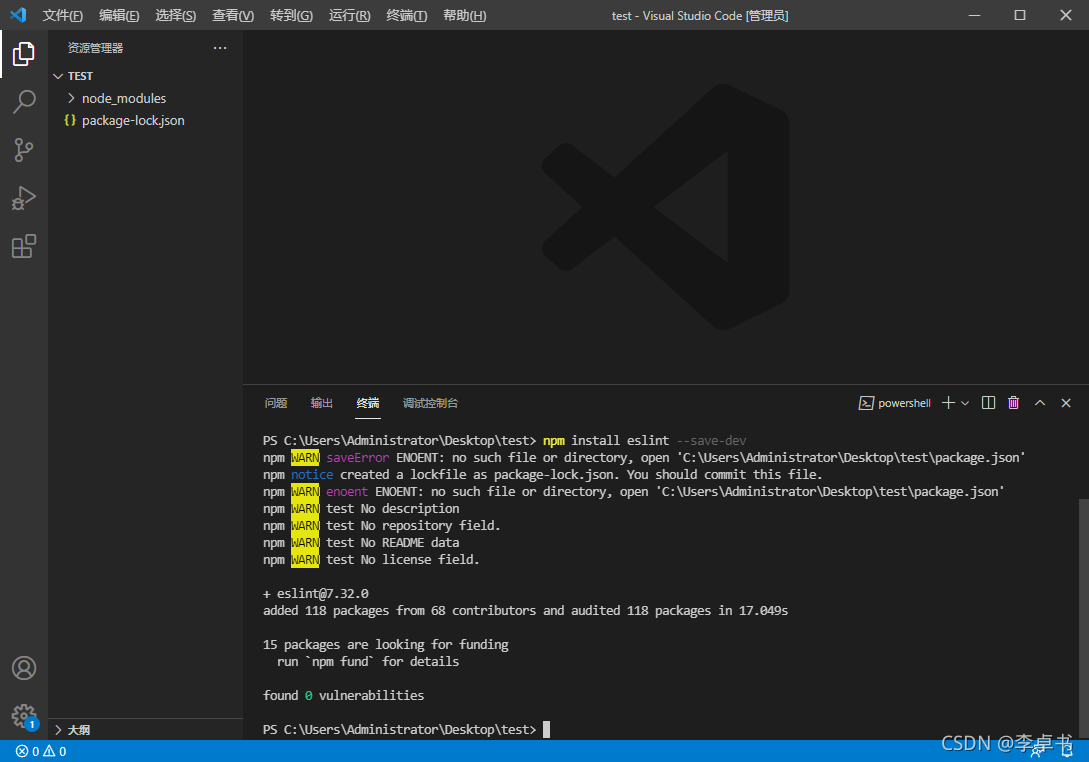1089x762 pixels.
Task: Click the VS Code logo icon in title bar
Action: click(18, 15)
